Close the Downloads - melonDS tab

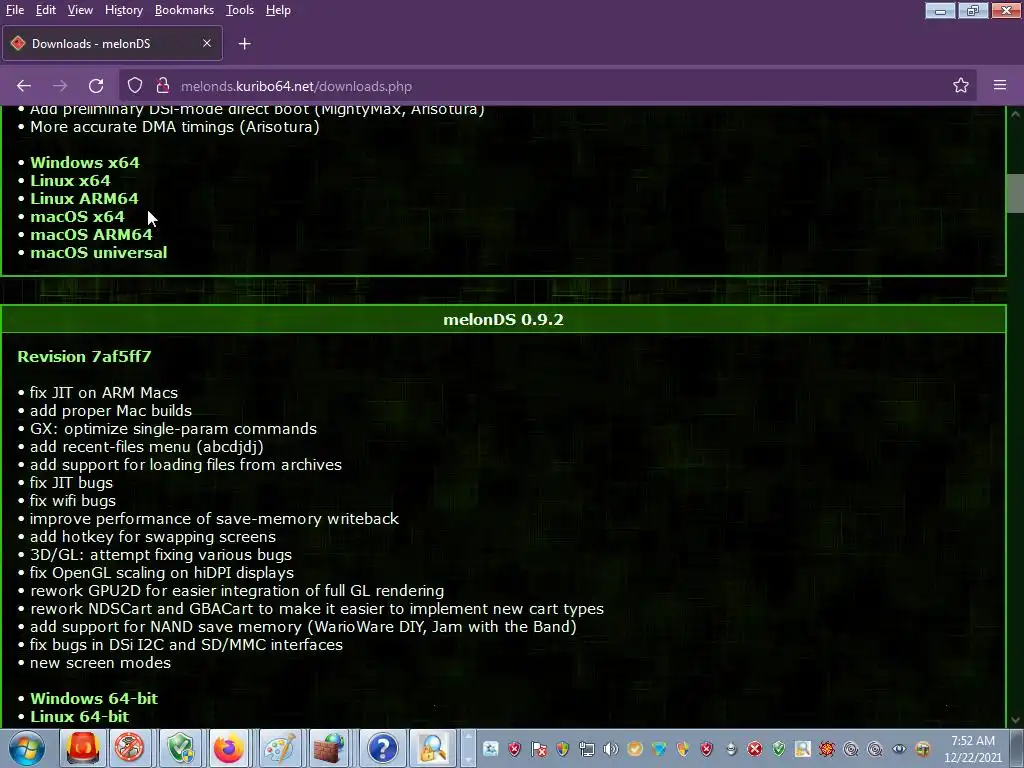pyautogui.click(x=207, y=43)
